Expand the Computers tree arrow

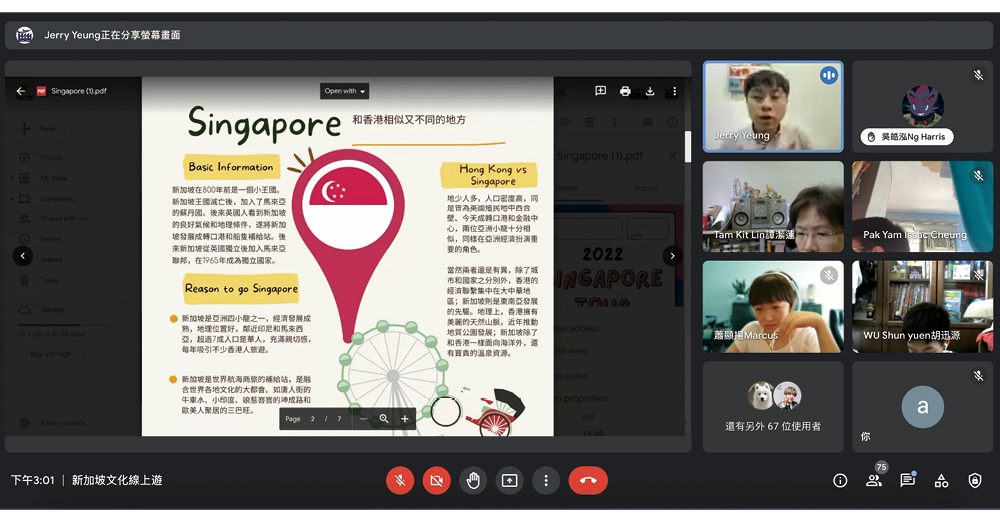[12, 198]
